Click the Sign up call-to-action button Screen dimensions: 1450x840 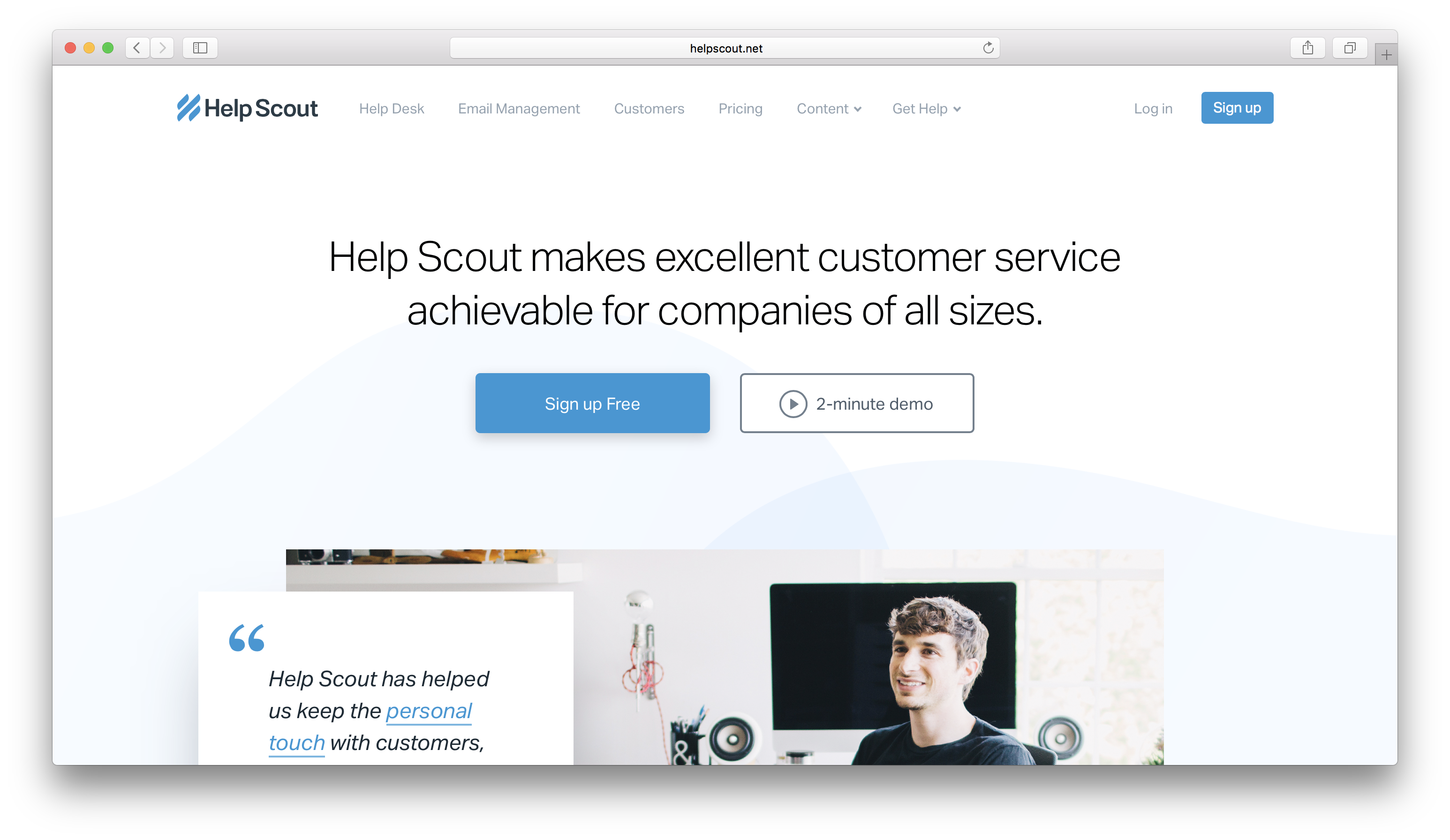(1236, 108)
